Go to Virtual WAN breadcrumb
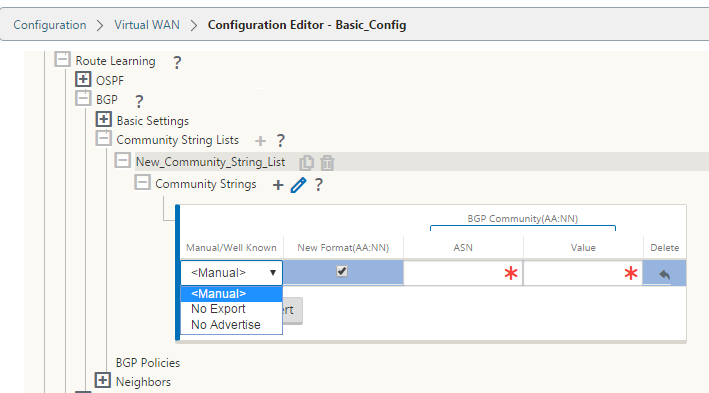 (147, 25)
